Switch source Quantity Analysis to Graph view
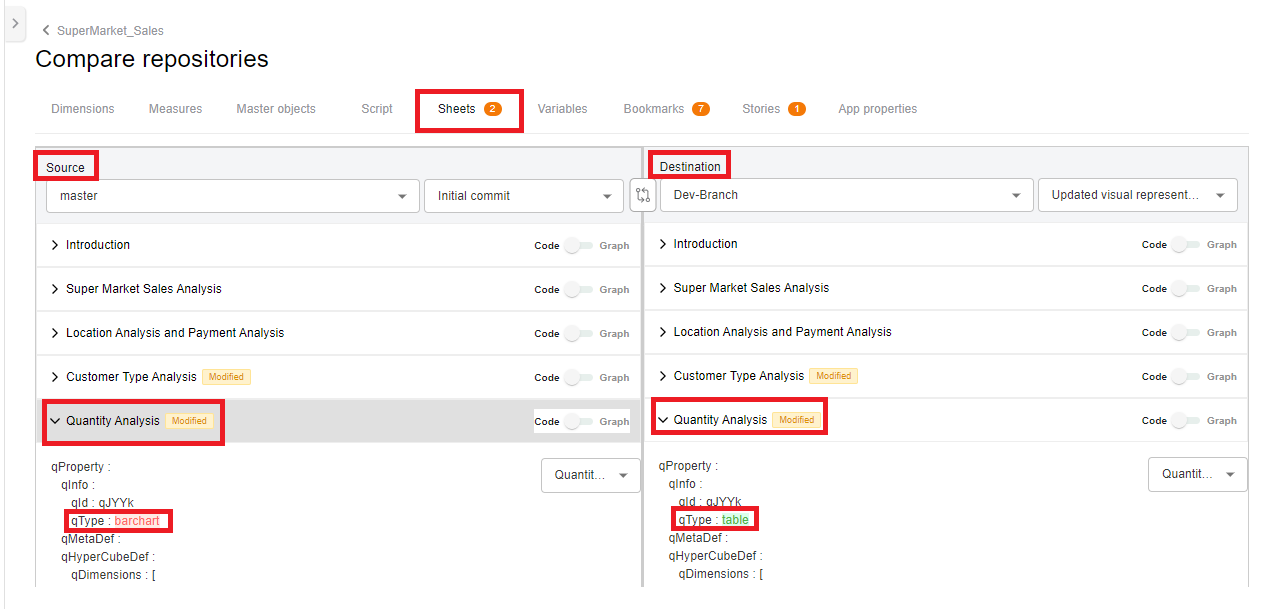The image size is (1271, 609). pos(578,422)
